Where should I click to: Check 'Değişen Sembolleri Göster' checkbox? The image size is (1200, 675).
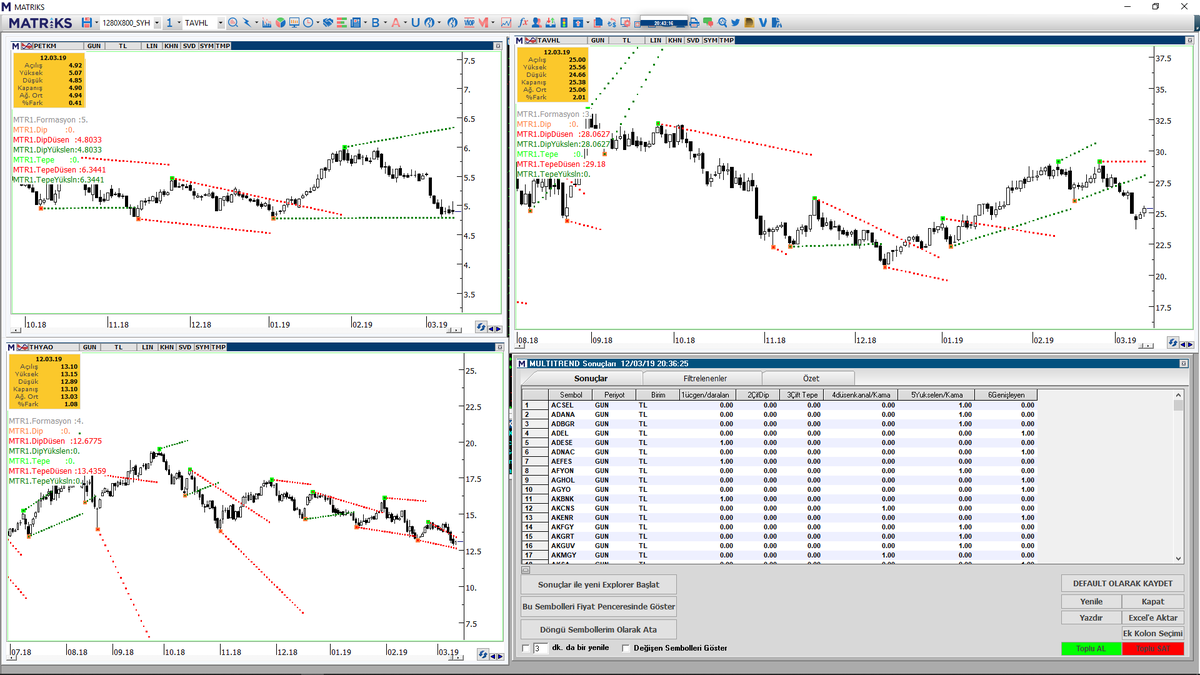(x=626, y=648)
